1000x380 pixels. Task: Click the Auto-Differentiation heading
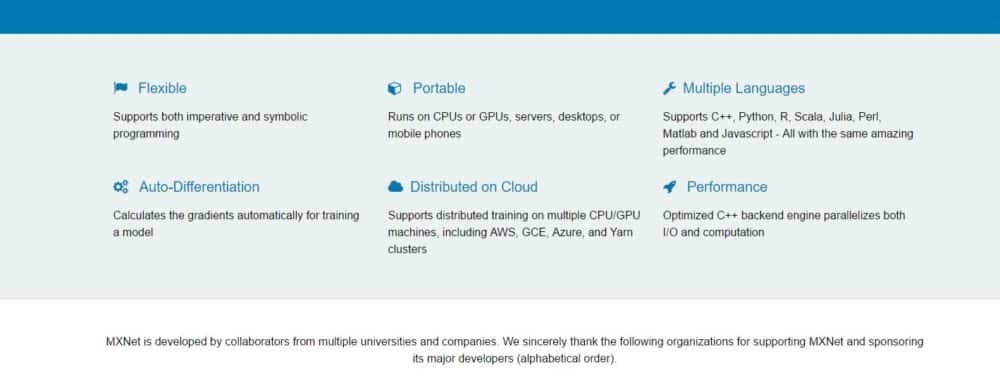(199, 187)
